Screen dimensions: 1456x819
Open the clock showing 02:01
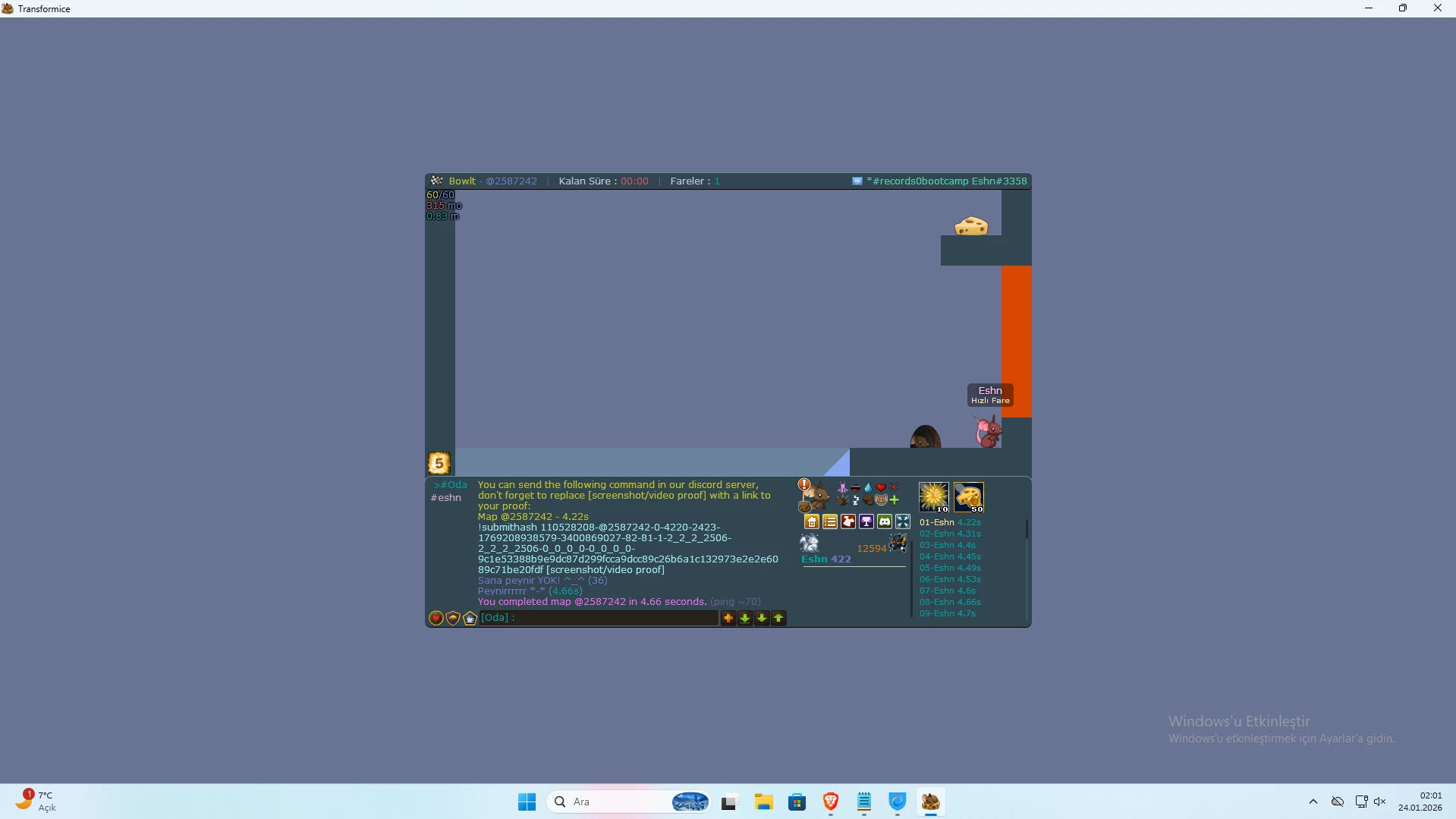(x=1420, y=802)
